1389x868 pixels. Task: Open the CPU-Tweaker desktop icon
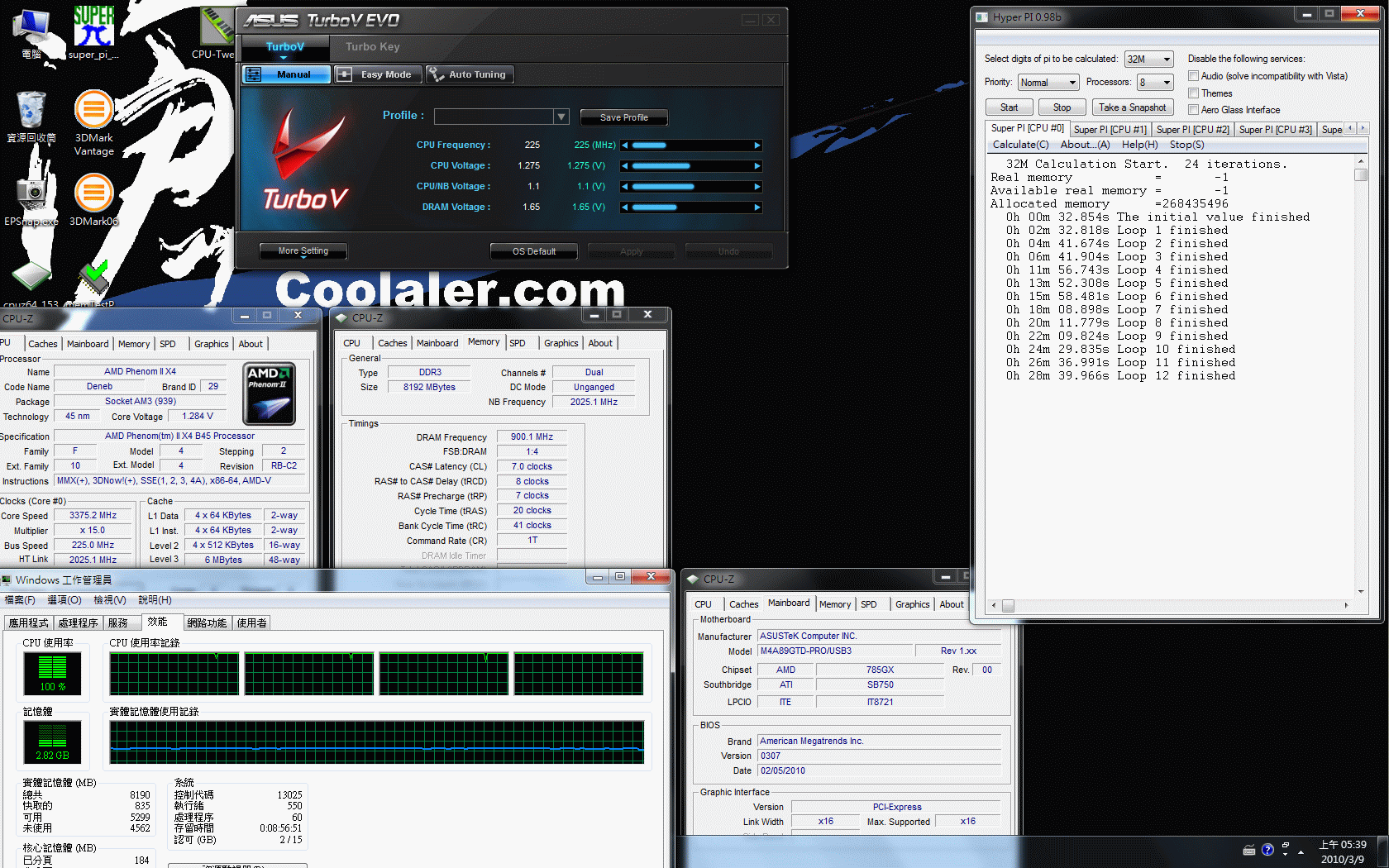coord(217,33)
